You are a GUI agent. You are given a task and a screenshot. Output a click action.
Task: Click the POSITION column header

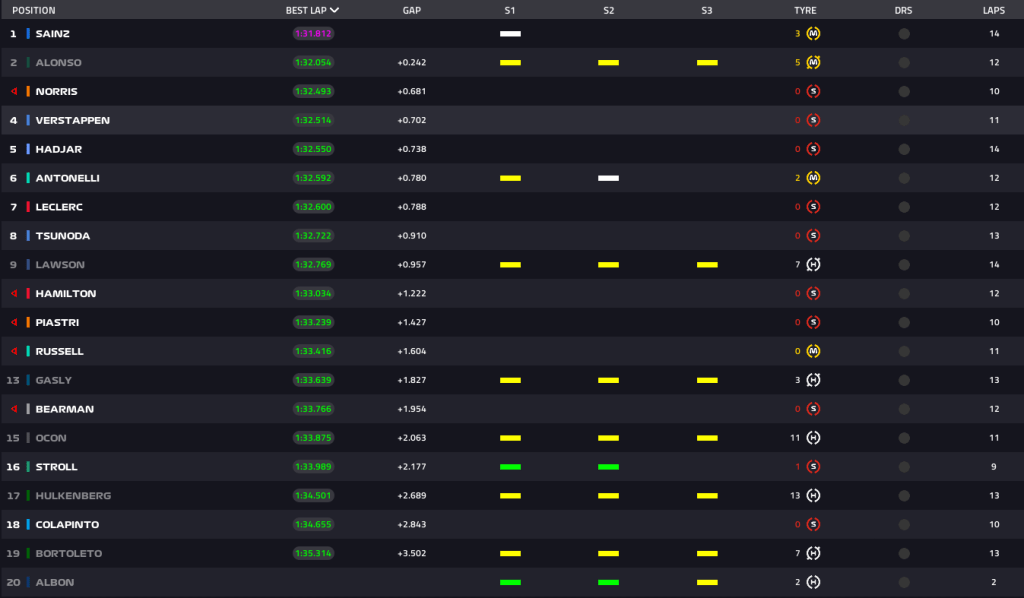click(34, 10)
